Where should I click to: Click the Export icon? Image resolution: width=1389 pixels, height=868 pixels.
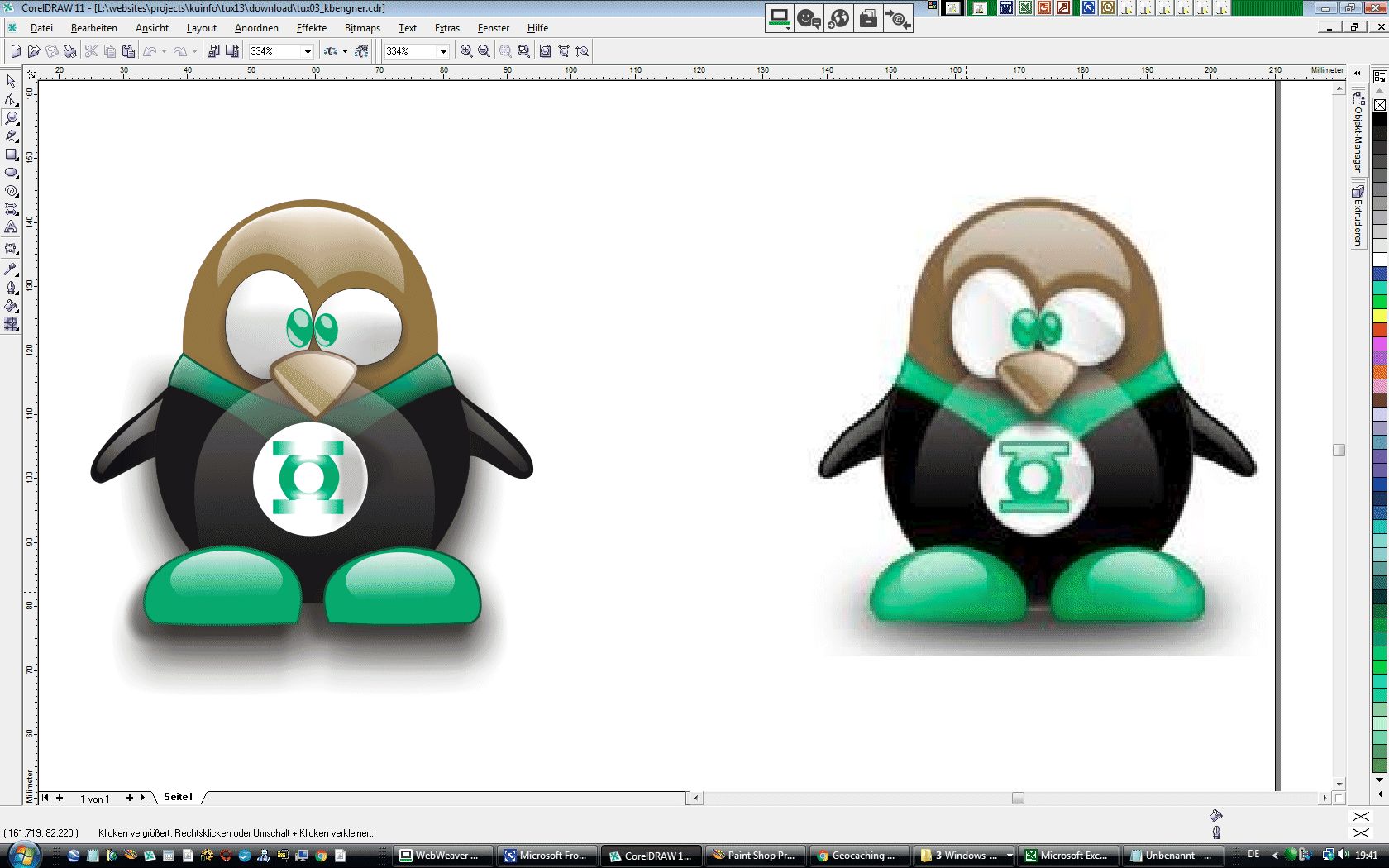click(x=231, y=51)
